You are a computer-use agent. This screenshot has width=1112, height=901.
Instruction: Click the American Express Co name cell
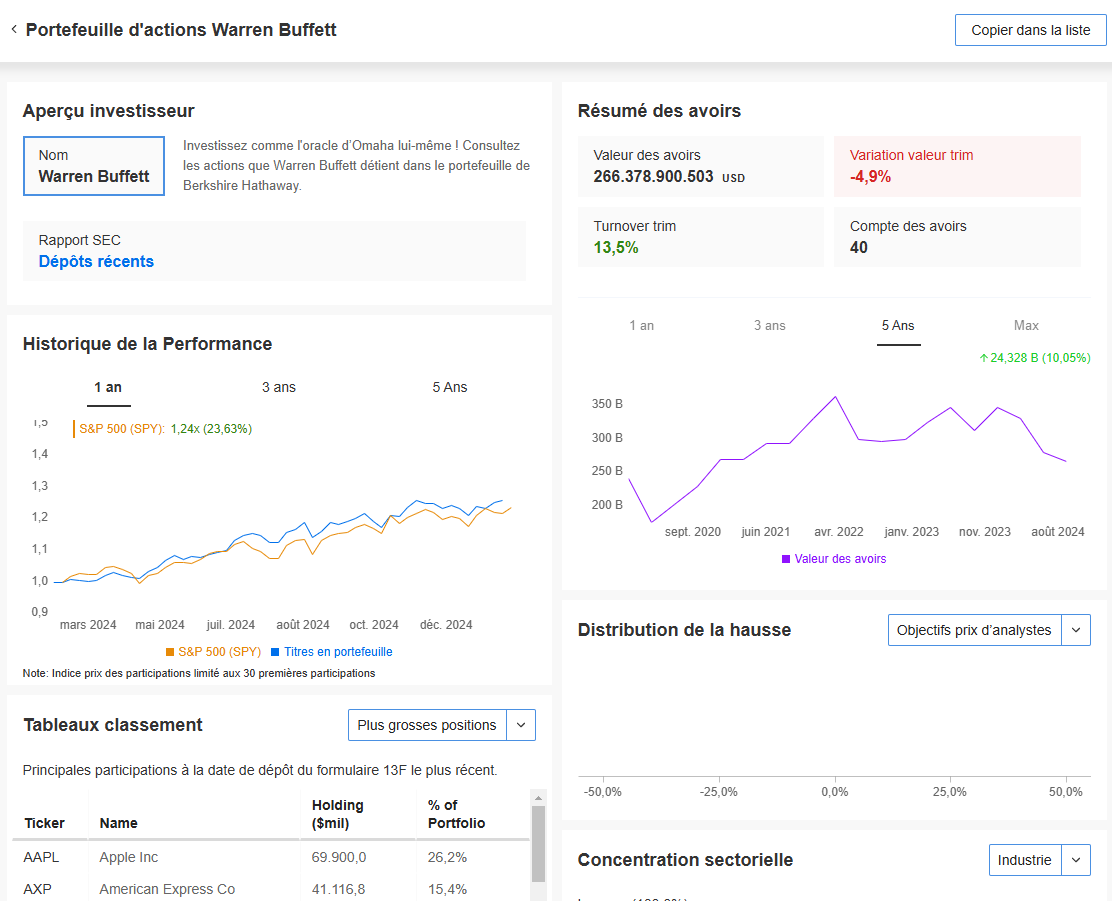pos(167,889)
